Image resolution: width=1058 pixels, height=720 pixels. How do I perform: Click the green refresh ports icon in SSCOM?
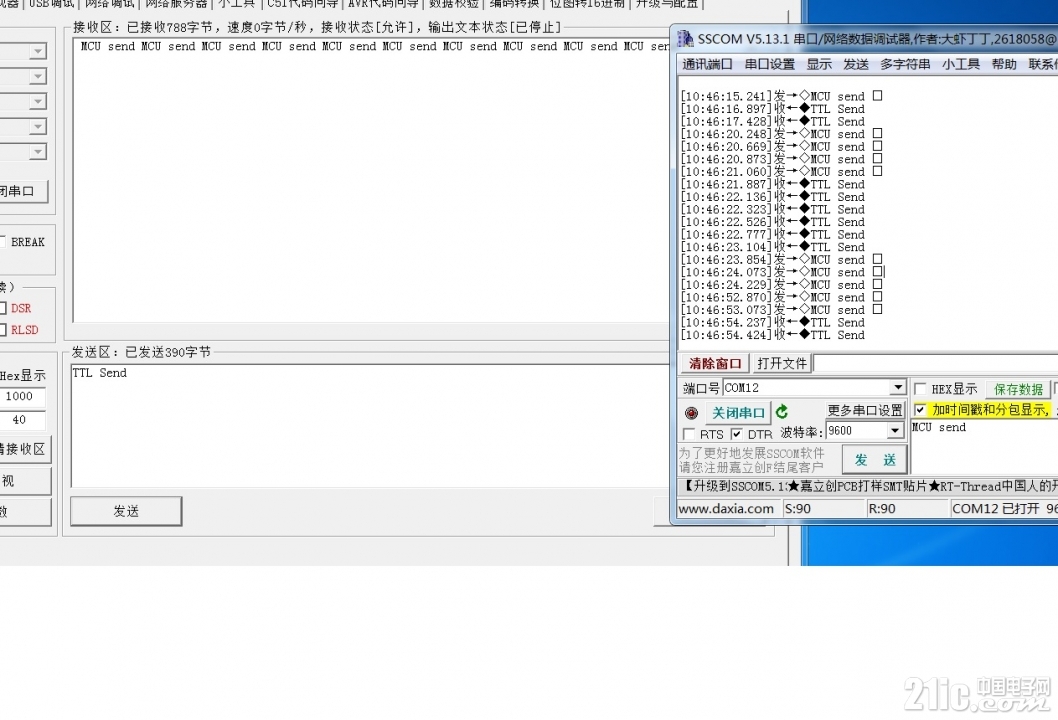781,412
